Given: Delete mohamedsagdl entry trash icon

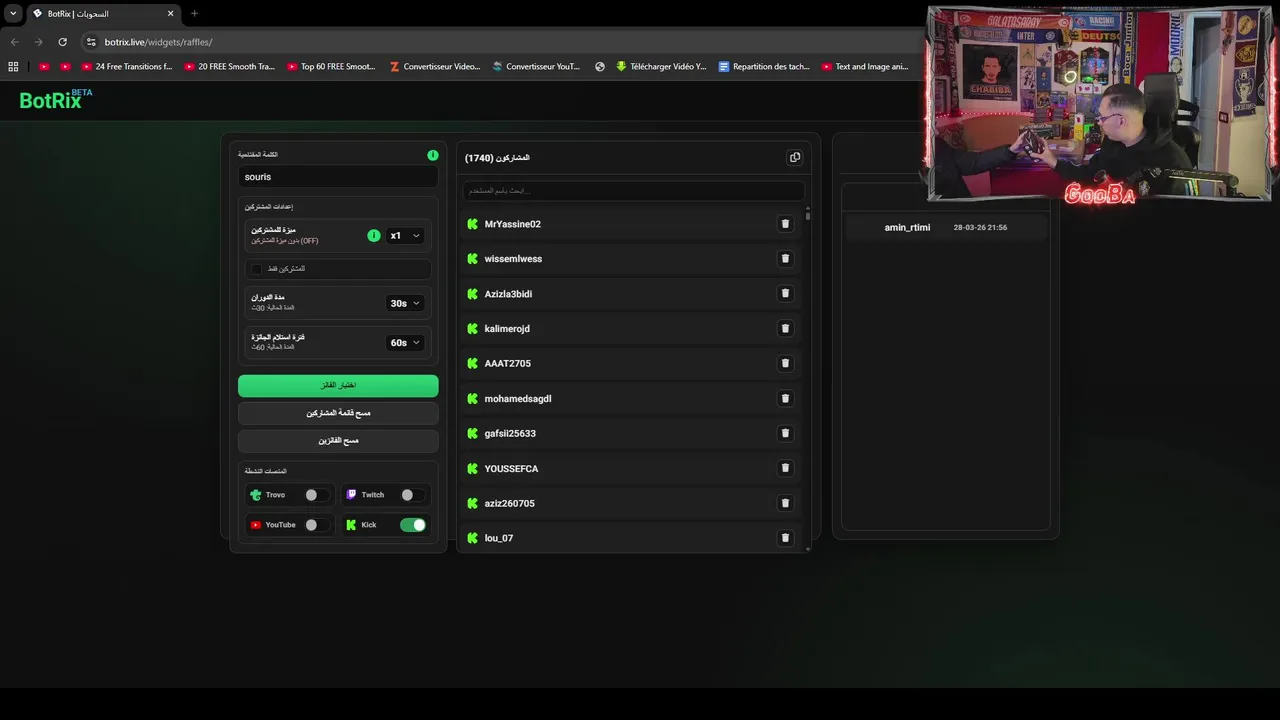Looking at the screenshot, I should coord(785,398).
